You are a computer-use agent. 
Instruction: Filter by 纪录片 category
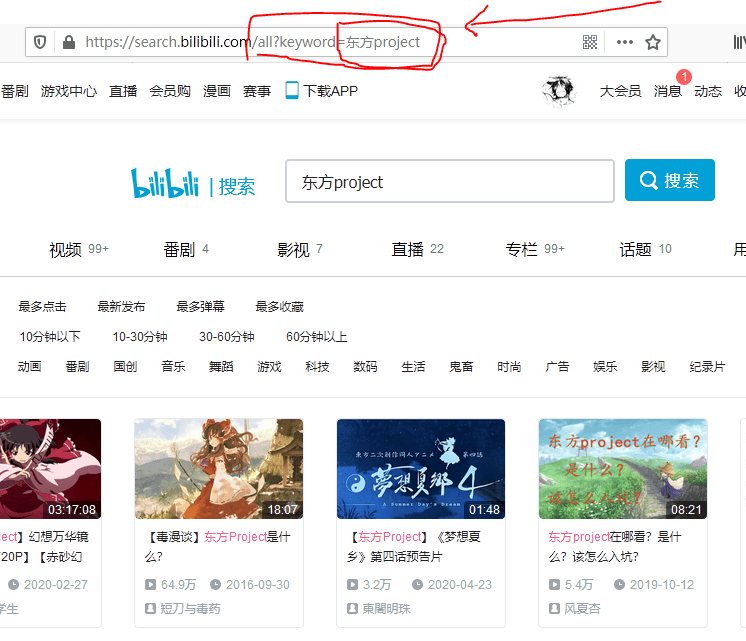[707, 366]
